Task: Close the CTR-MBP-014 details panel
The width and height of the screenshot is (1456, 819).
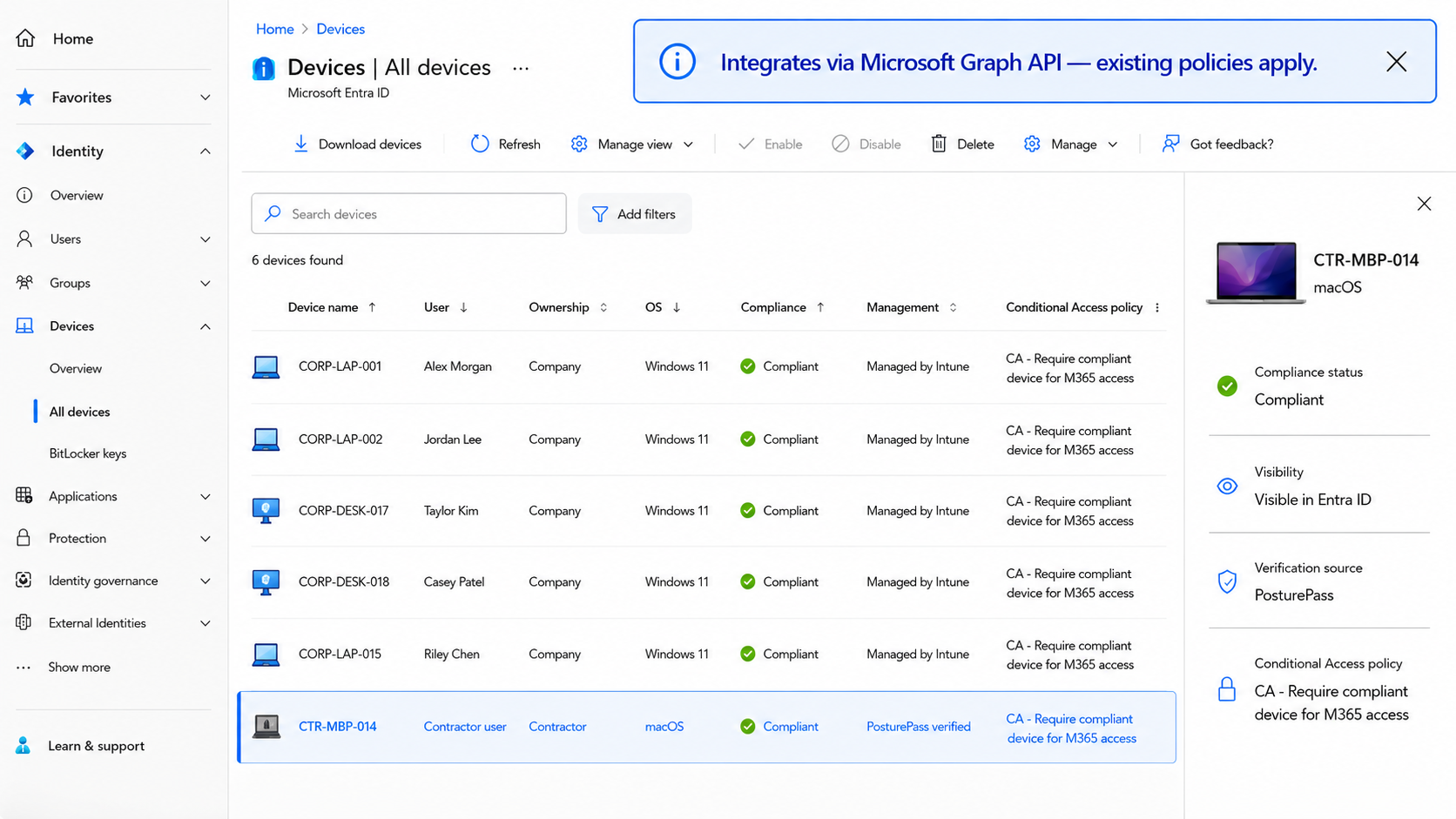Action: click(1424, 204)
